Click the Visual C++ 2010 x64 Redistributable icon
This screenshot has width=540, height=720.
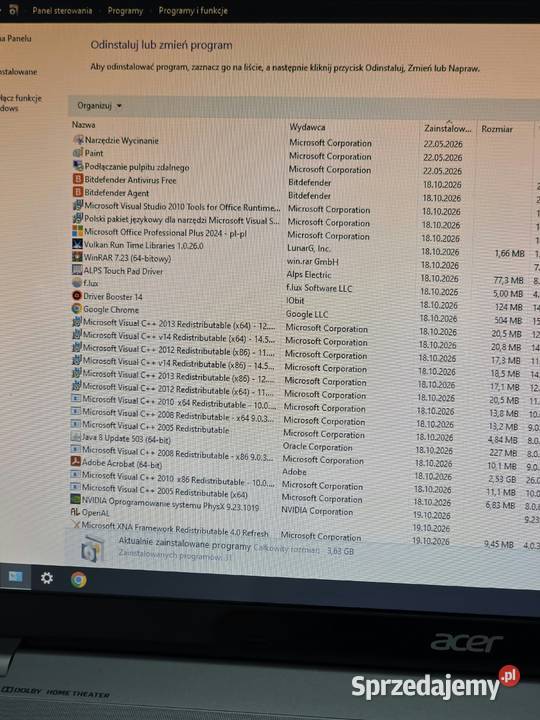point(76,399)
